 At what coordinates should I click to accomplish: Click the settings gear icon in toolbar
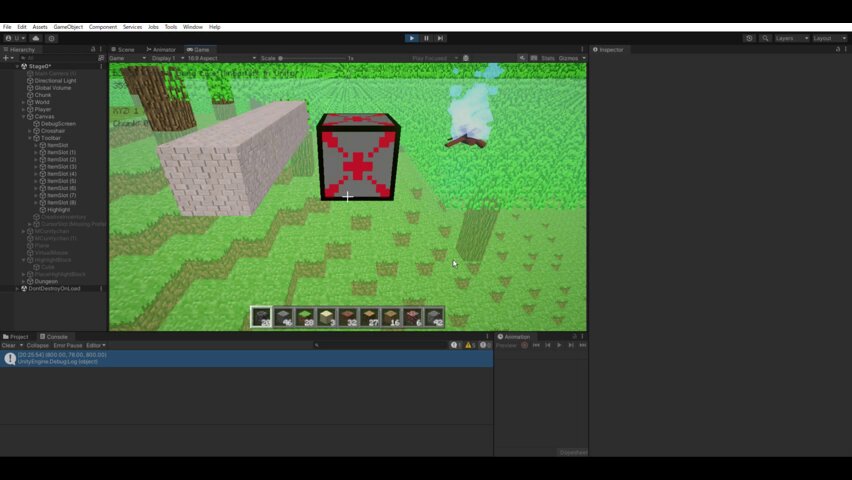pyautogui.click(x=52, y=38)
